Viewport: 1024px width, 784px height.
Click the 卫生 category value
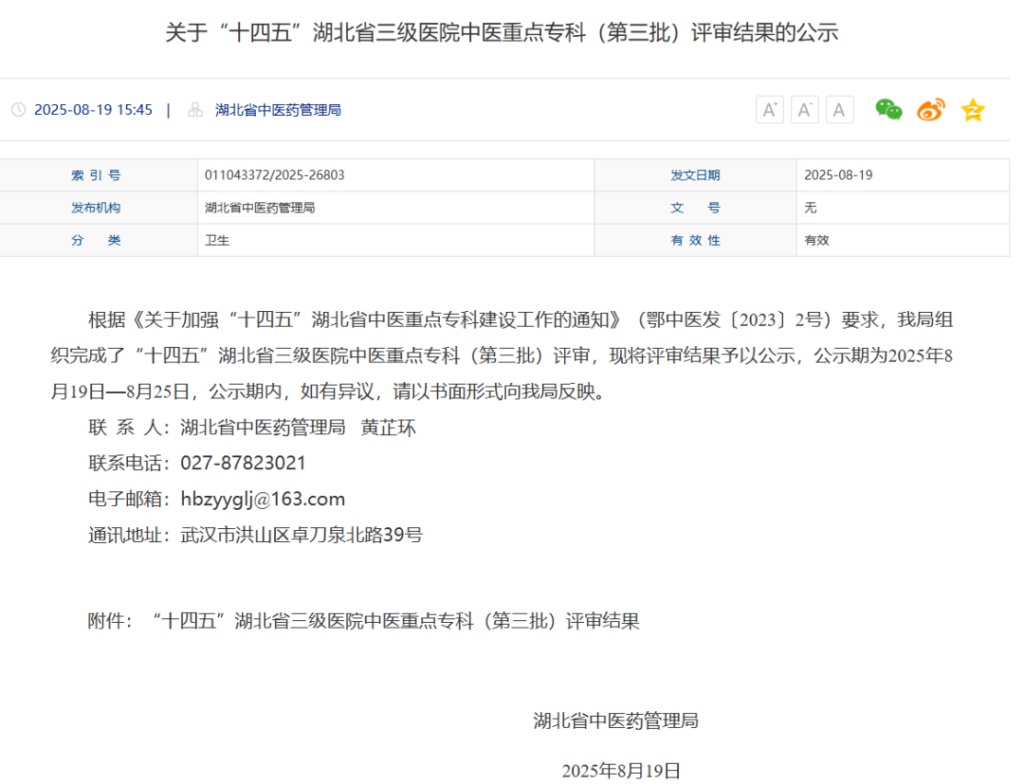(217, 240)
